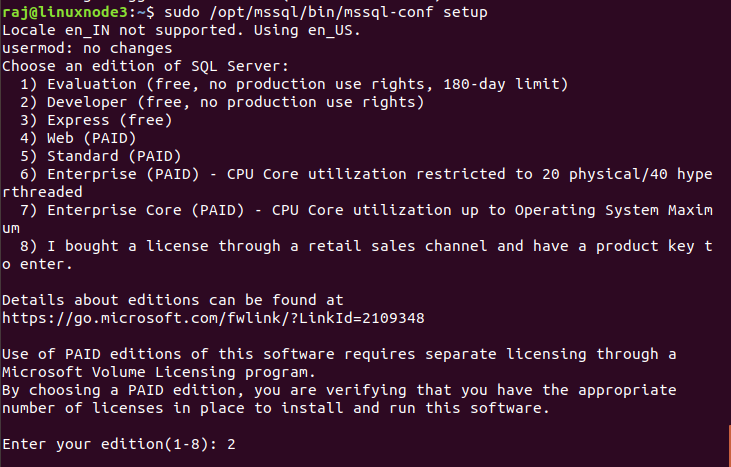Click the 'Use of PAID editions' licensing line
The height and width of the screenshot is (467, 731).
[x=338, y=353]
